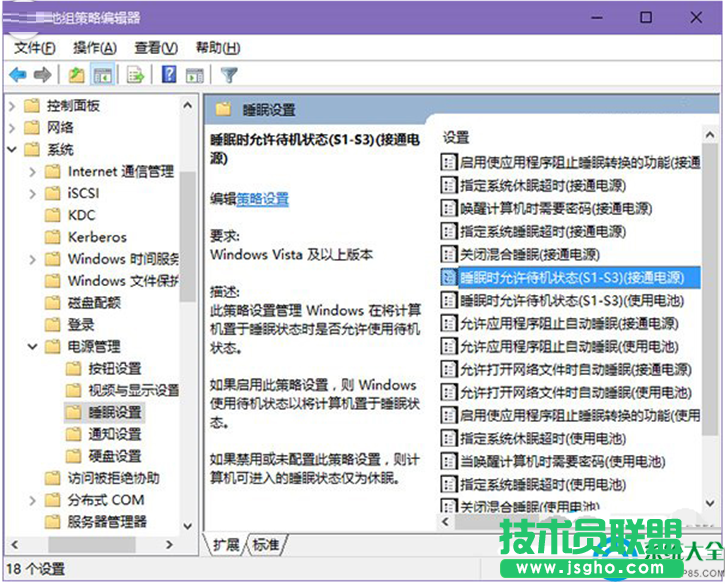Switch to the 标准 tab
The height and width of the screenshot is (584, 727).
265,544
